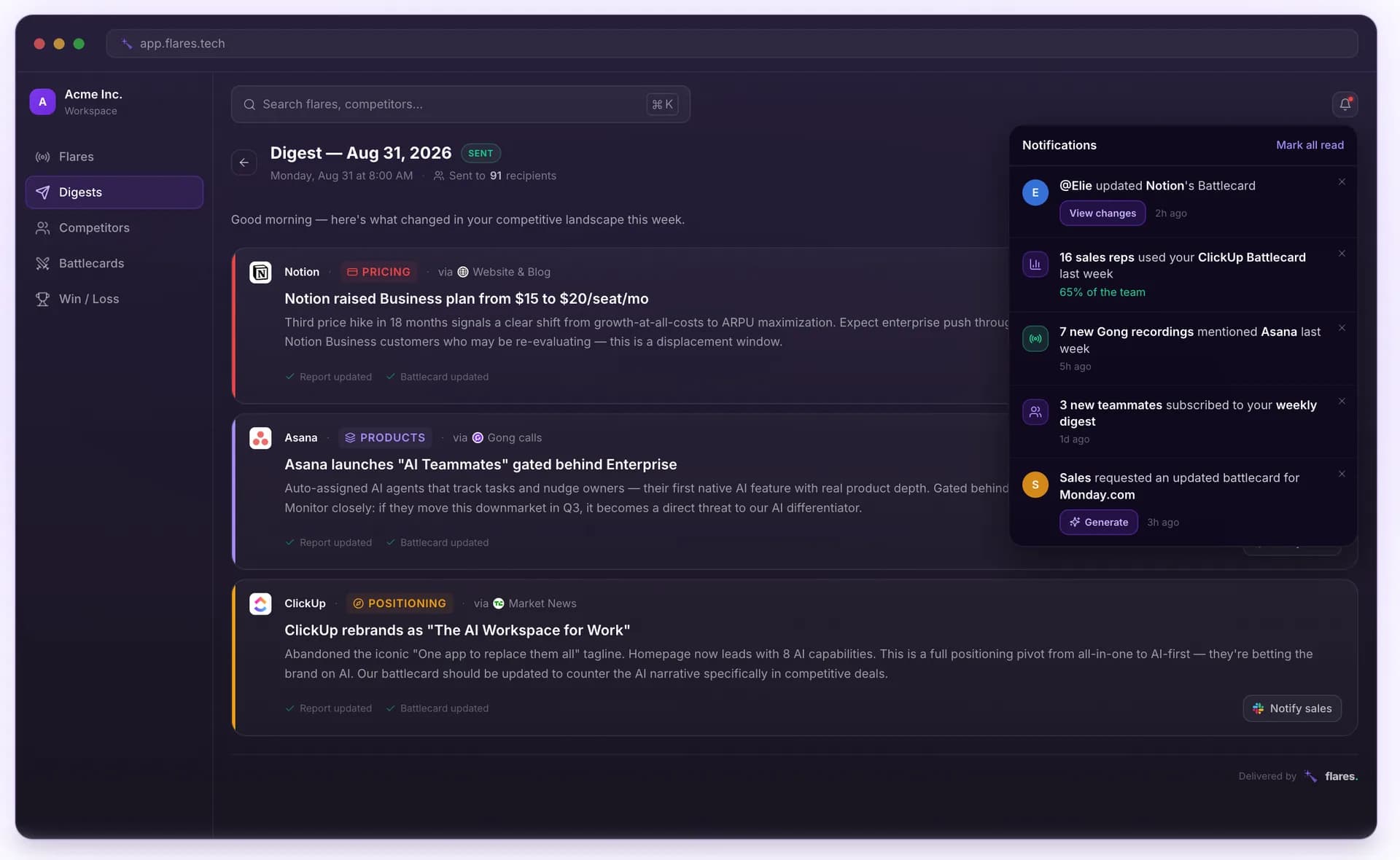Click the Sales avatar in notifications
Viewport: 1400px width, 860px height.
tap(1035, 485)
